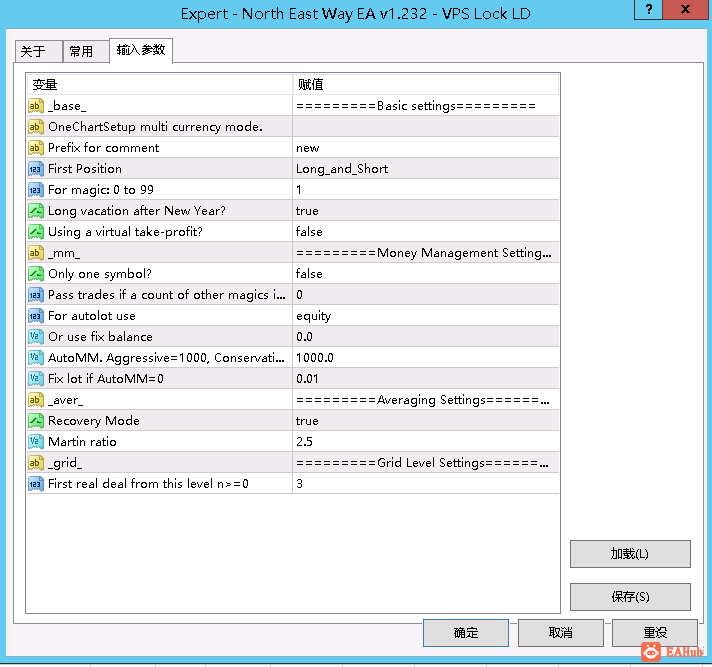Click the Martin ratio value 2.5

[x=425, y=441]
